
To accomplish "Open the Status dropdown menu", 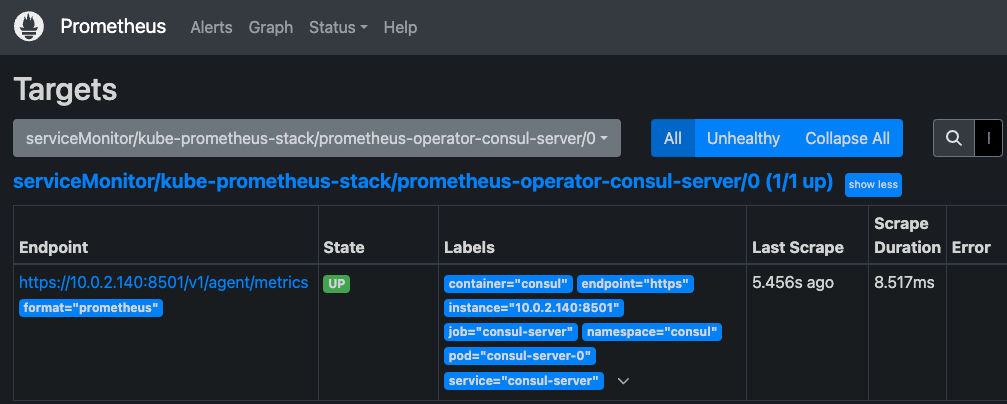I will point(338,27).
